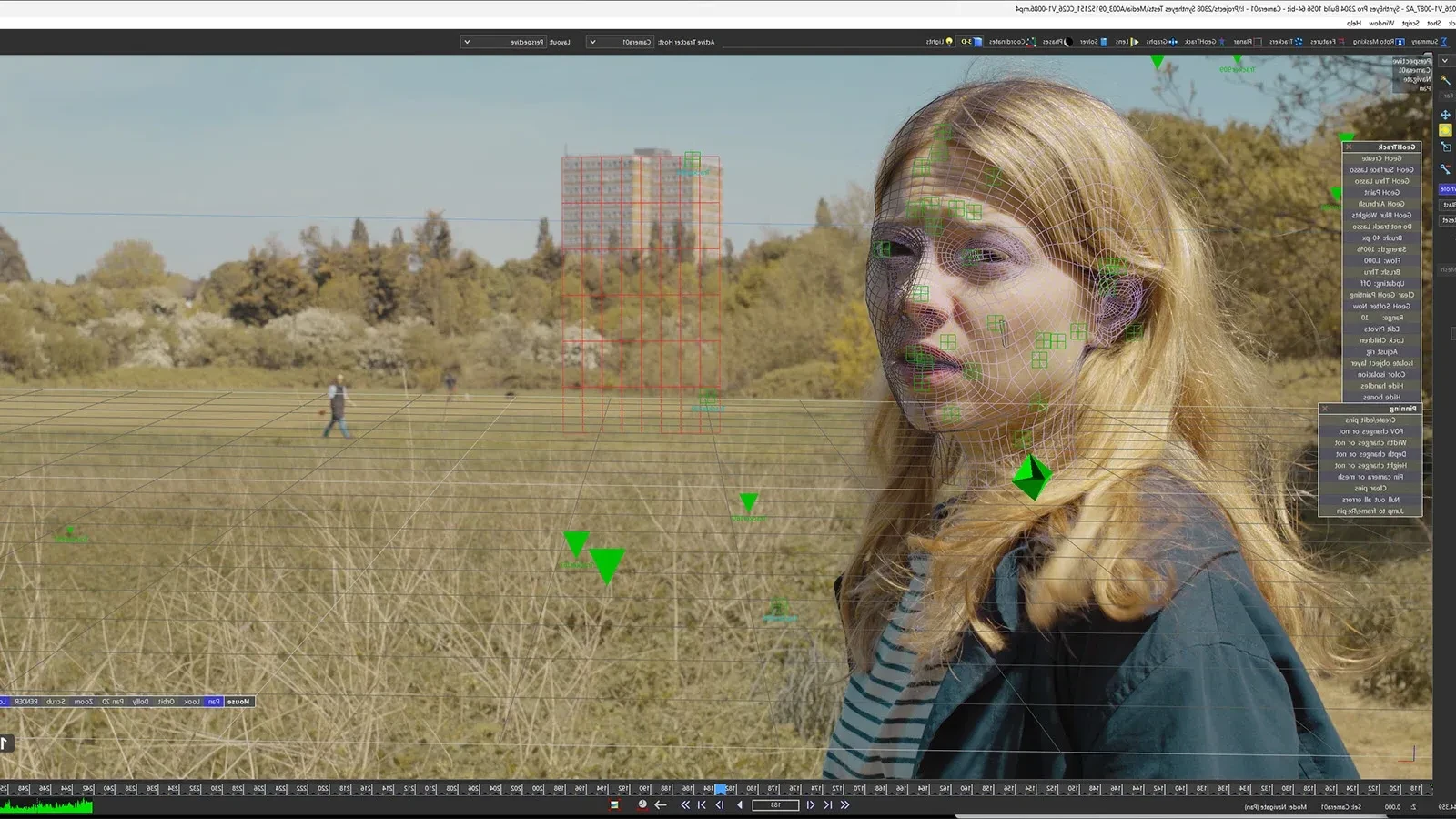This screenshot has height=819, width=1456.
Task: Open the Coordinates room
Action: pos(1011,42)
